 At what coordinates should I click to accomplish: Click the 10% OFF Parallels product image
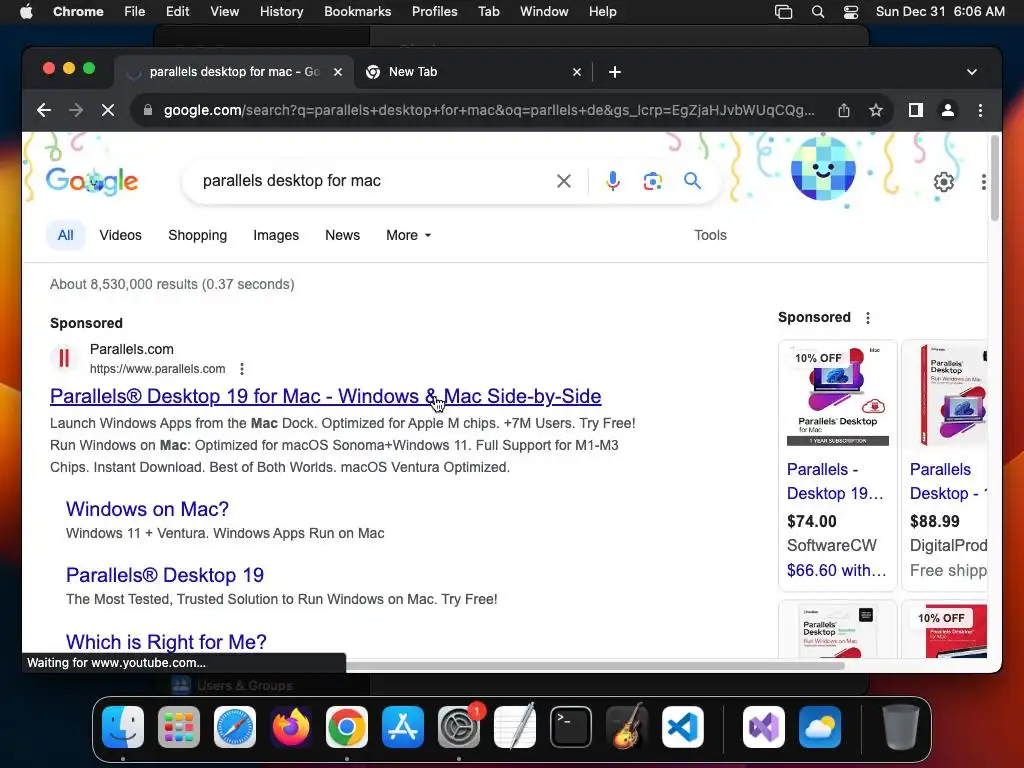[837, 396]
